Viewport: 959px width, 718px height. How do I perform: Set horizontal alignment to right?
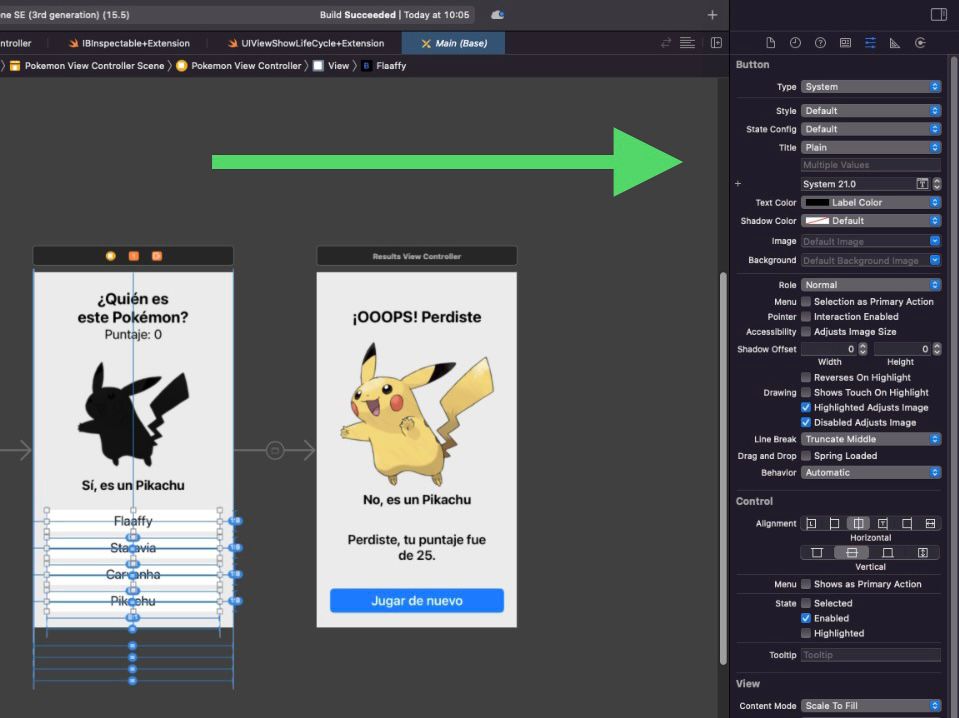(x=906, y=524)
